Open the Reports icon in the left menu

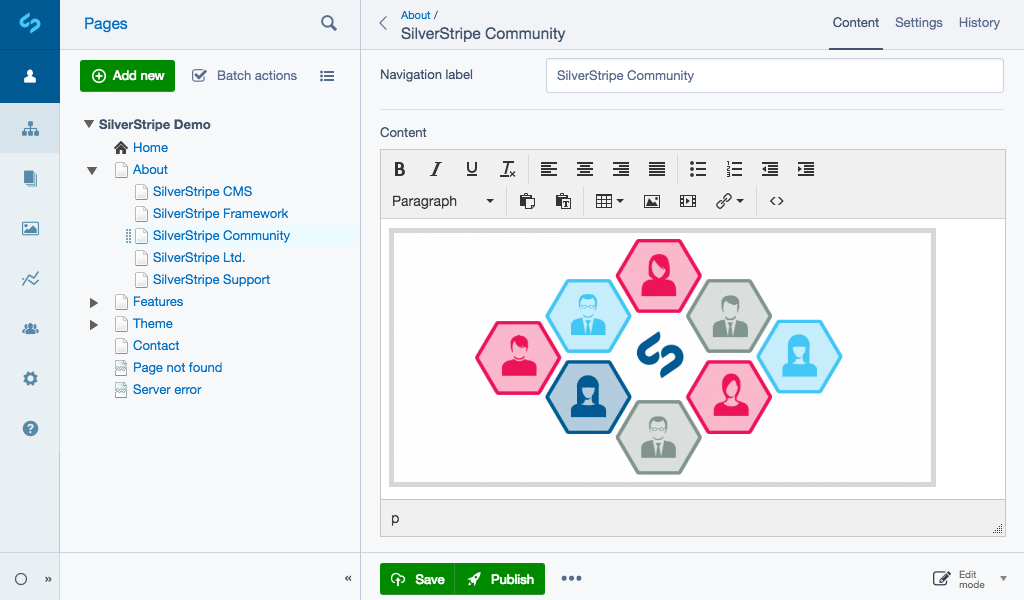point(30,279)
